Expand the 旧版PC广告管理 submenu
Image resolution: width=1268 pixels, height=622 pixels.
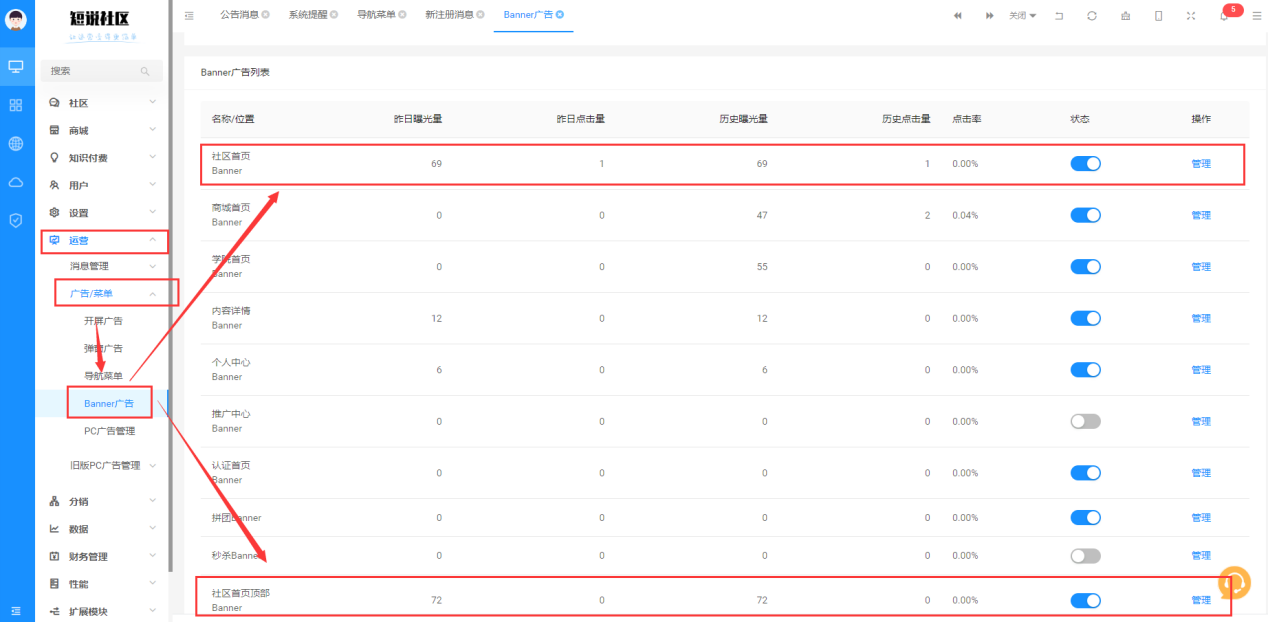[103, 465]
